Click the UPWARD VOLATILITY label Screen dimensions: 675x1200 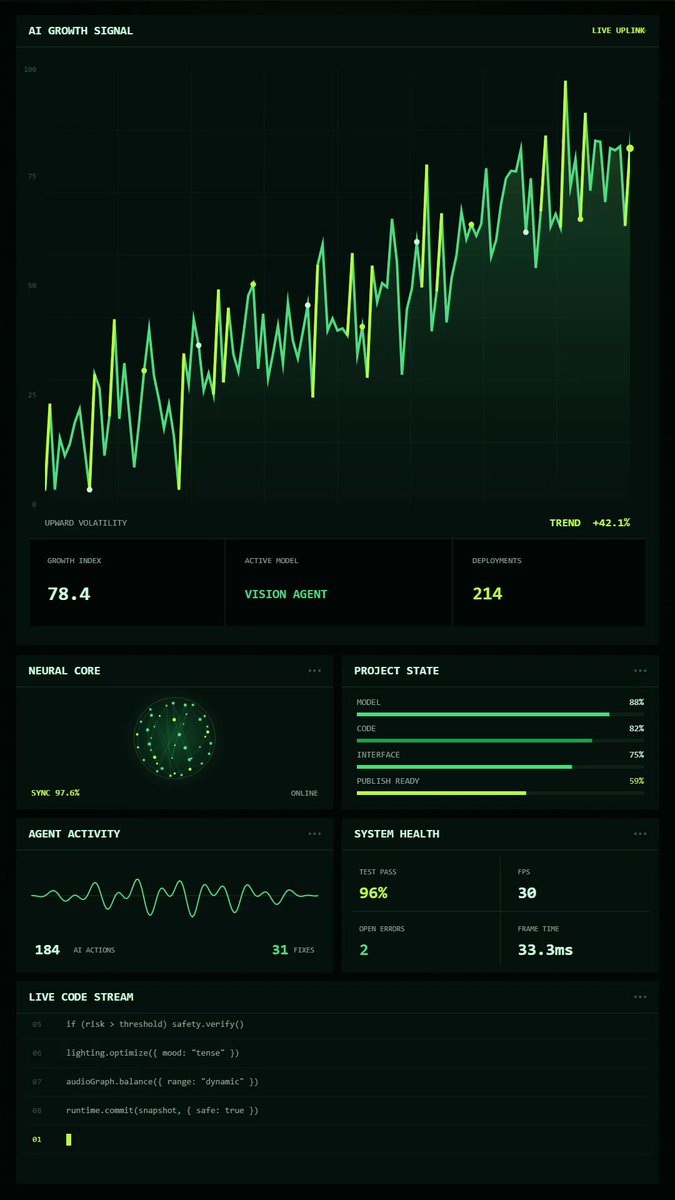[86, 523]
